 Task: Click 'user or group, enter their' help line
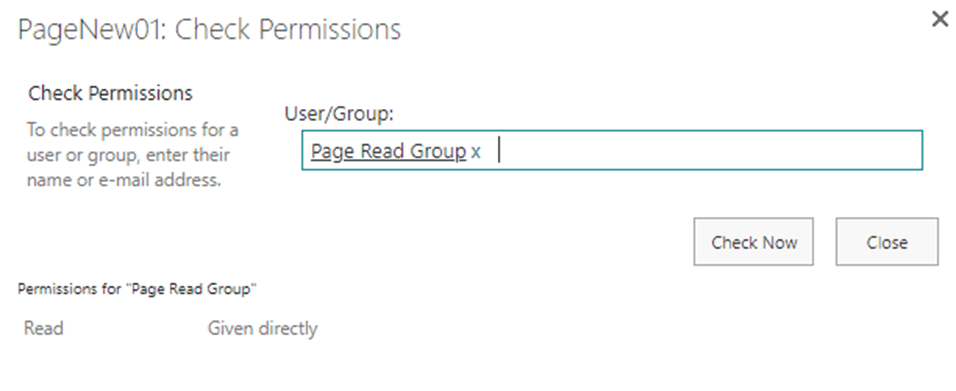point(128,155)
